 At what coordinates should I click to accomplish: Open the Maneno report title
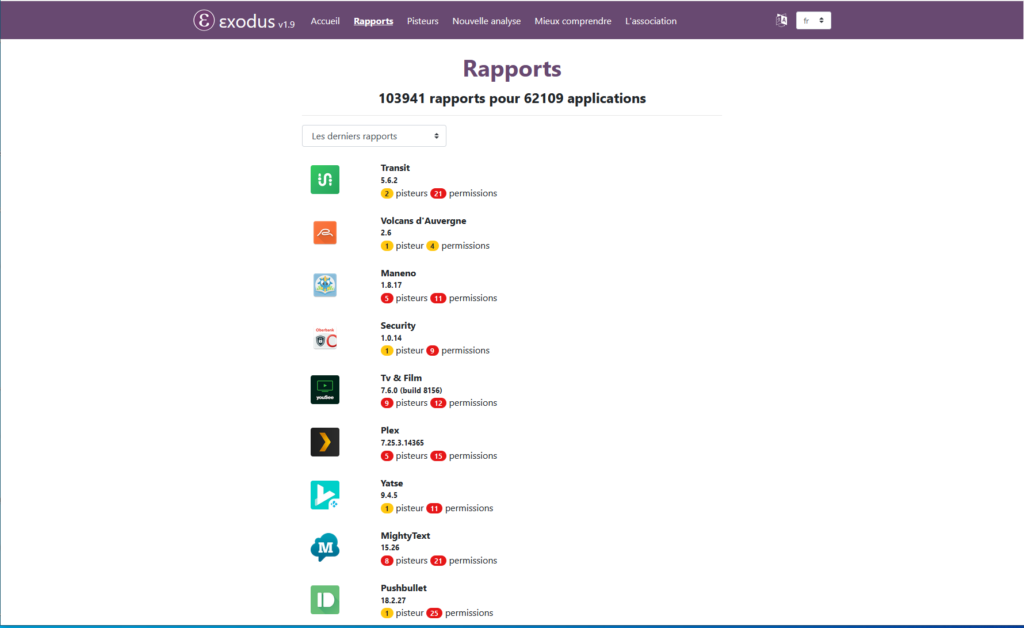coord(398,273)
